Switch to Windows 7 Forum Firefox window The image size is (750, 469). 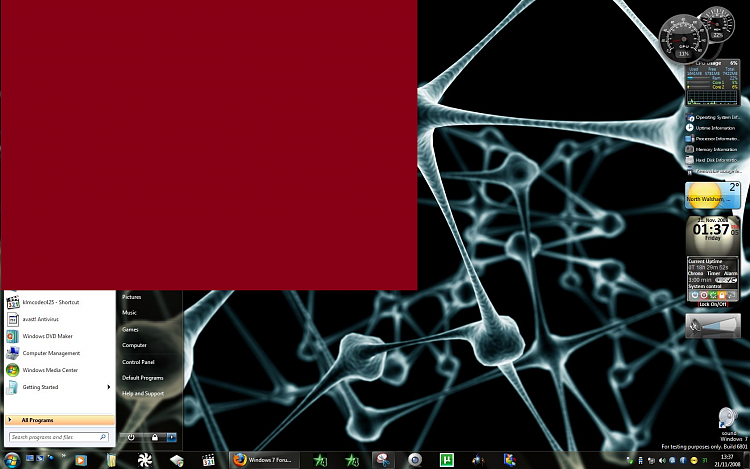tap(264, 460)
